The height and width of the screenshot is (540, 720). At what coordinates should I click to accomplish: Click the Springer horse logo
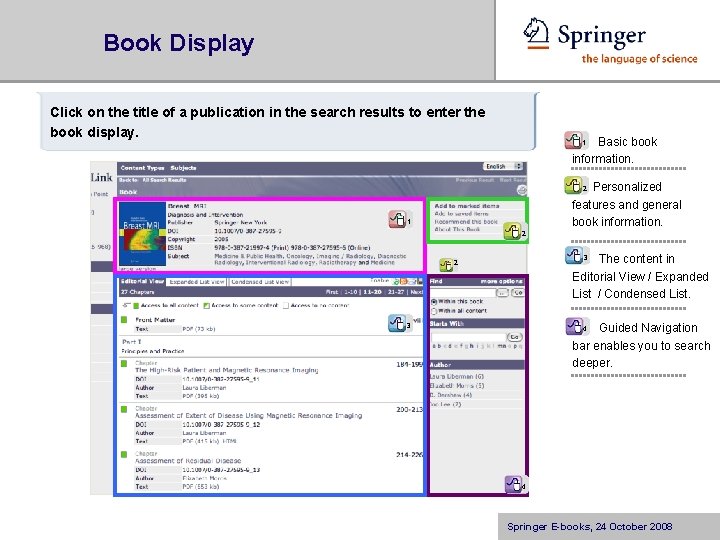point(536,33)
